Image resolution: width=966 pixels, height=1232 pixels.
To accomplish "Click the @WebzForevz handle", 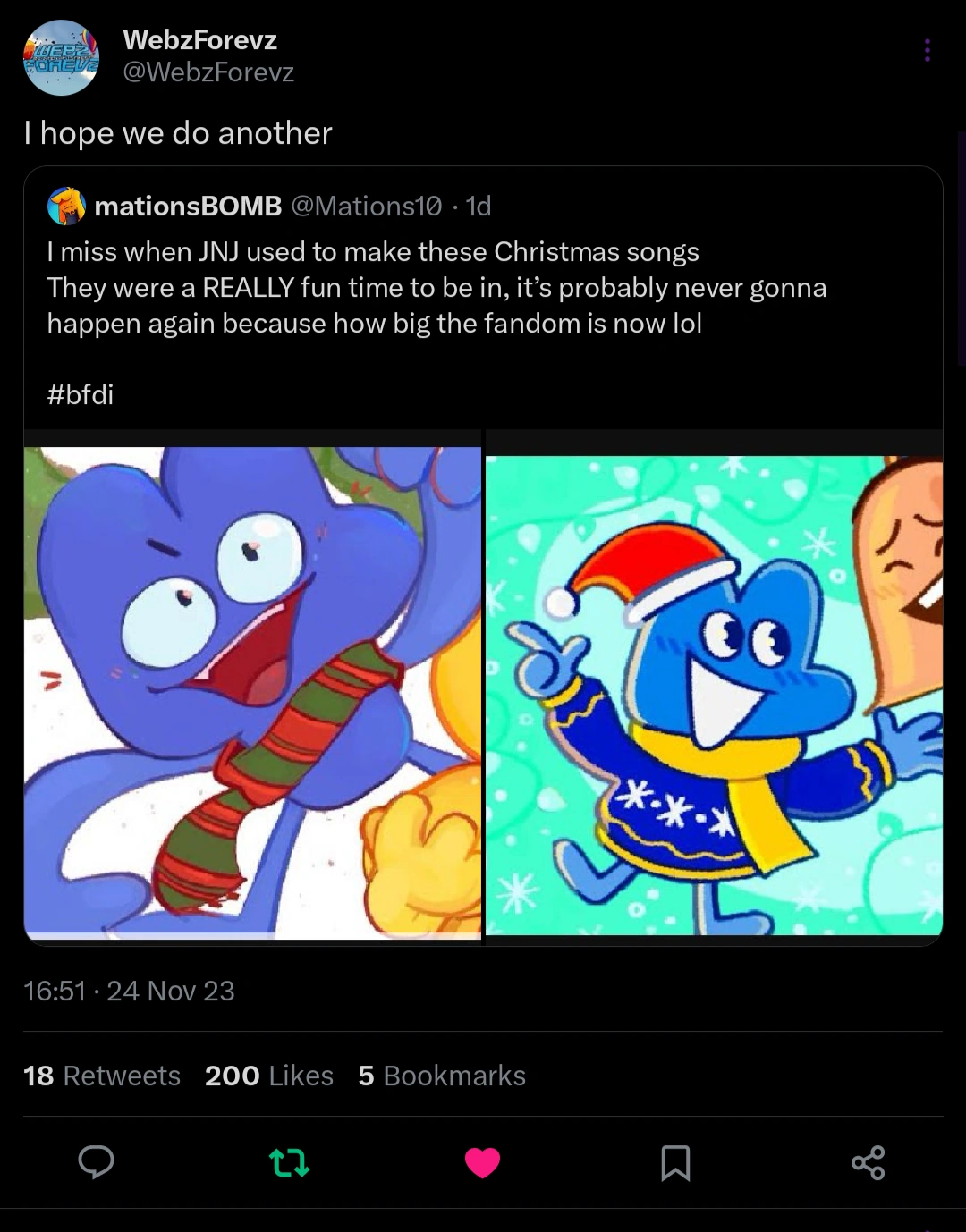I will pos(208,72).
